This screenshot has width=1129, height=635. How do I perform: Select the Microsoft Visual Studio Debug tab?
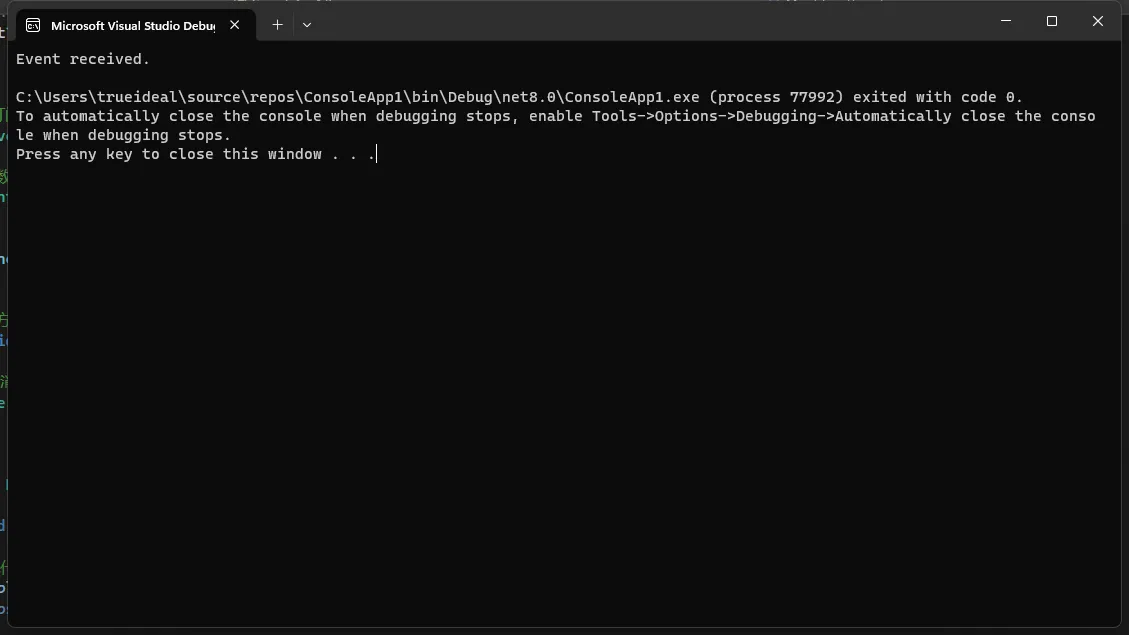pyautogui.click(x=135, y=25)
